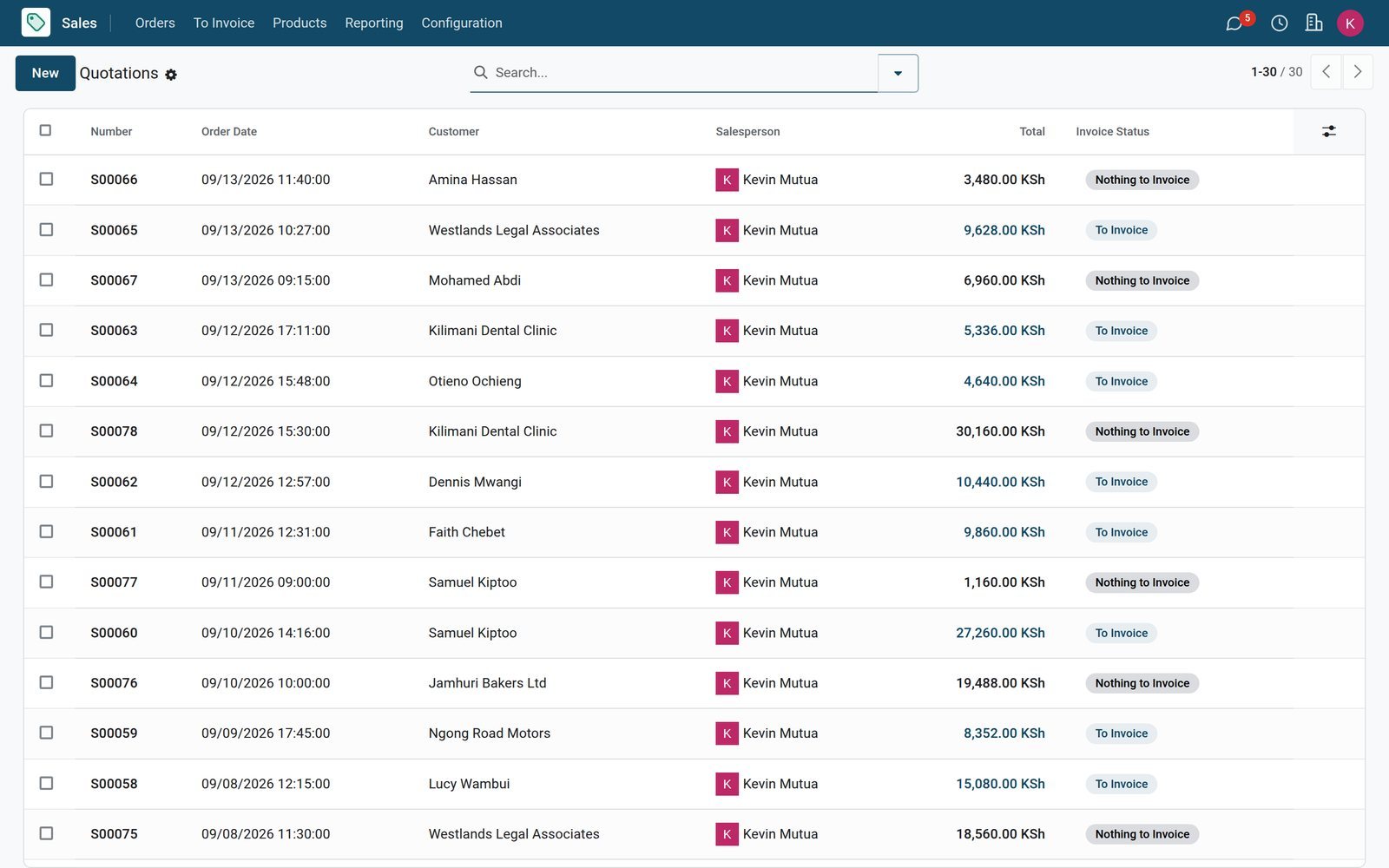Click salesperson avatar in S00064 row
The height and width of the screenshot is (868, 1389).
727,381
